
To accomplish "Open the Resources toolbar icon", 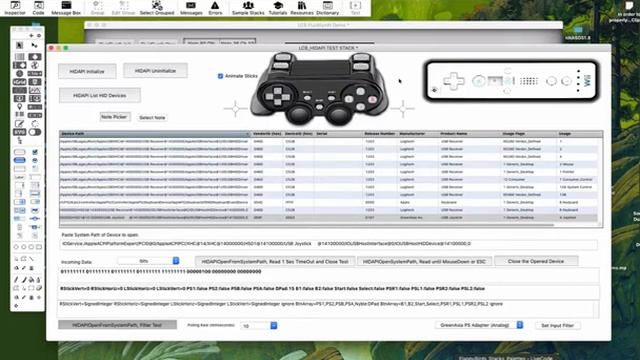I will click(302, 8).
